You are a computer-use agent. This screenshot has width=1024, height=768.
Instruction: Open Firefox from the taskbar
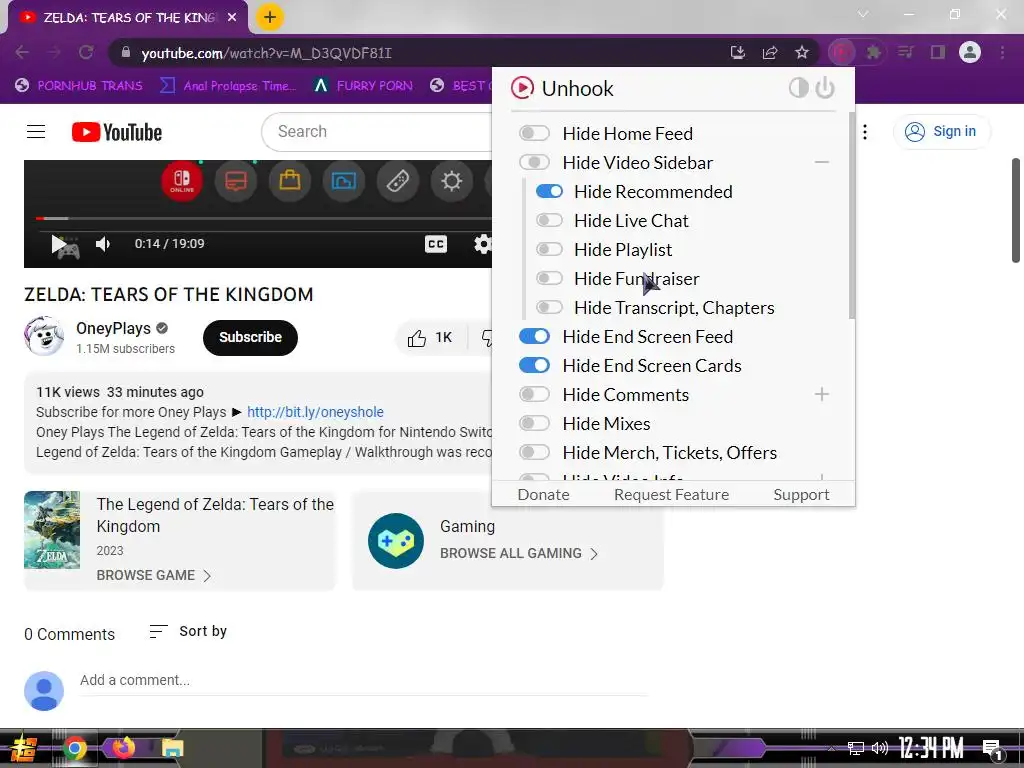coord(123,748)
